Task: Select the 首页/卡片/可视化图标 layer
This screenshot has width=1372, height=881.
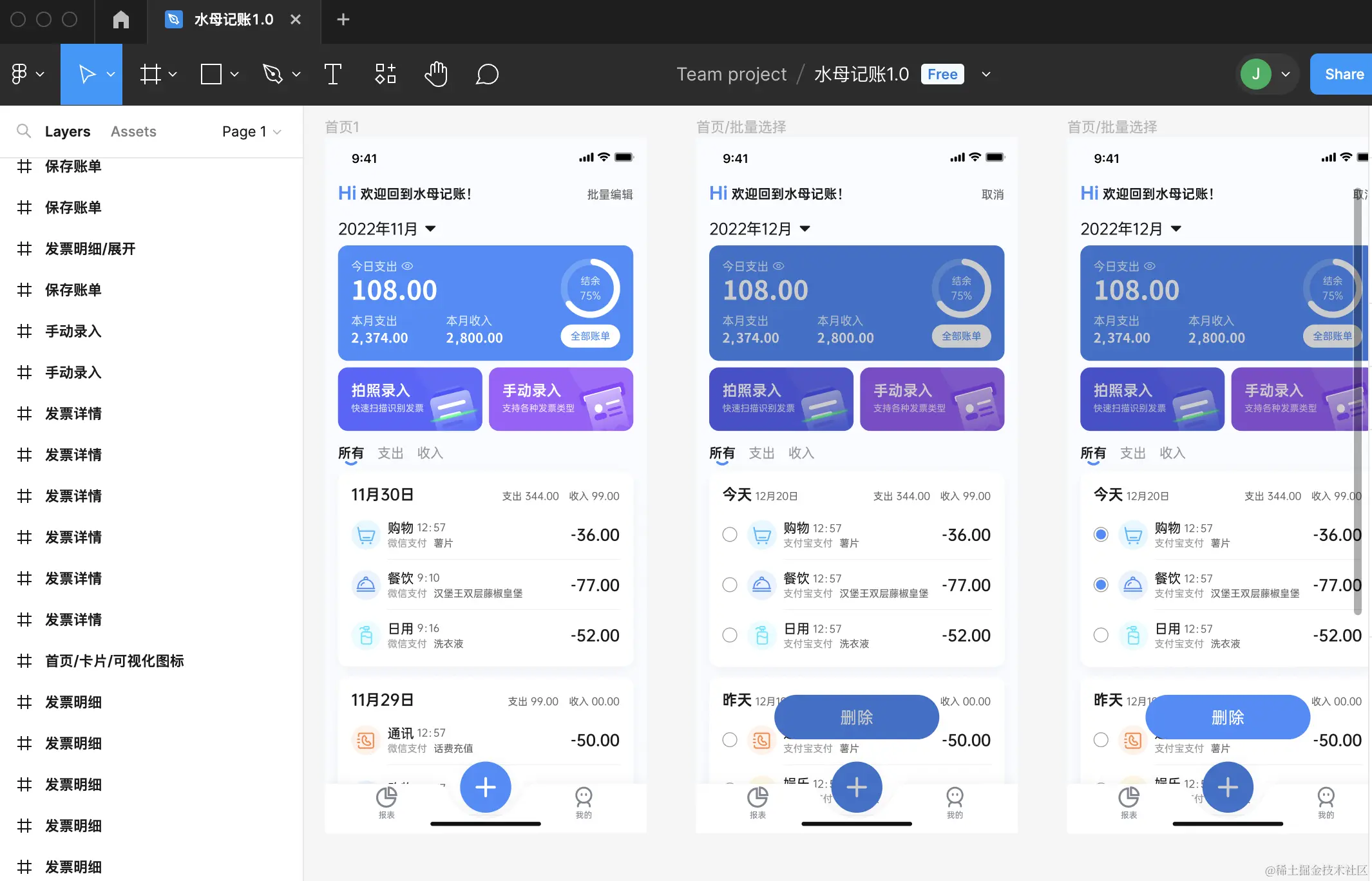Action: pos(114,661)
